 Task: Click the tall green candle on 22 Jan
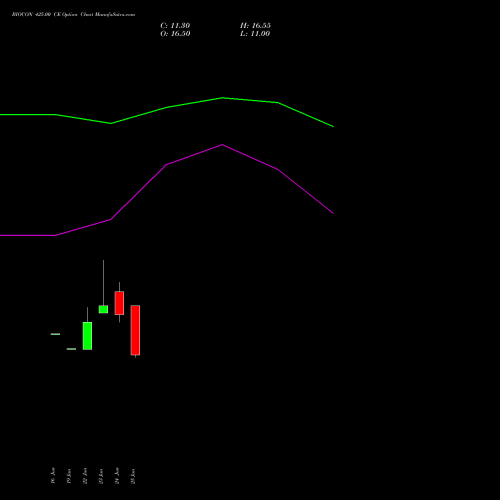pyautogui.click(x=87, y=336)
